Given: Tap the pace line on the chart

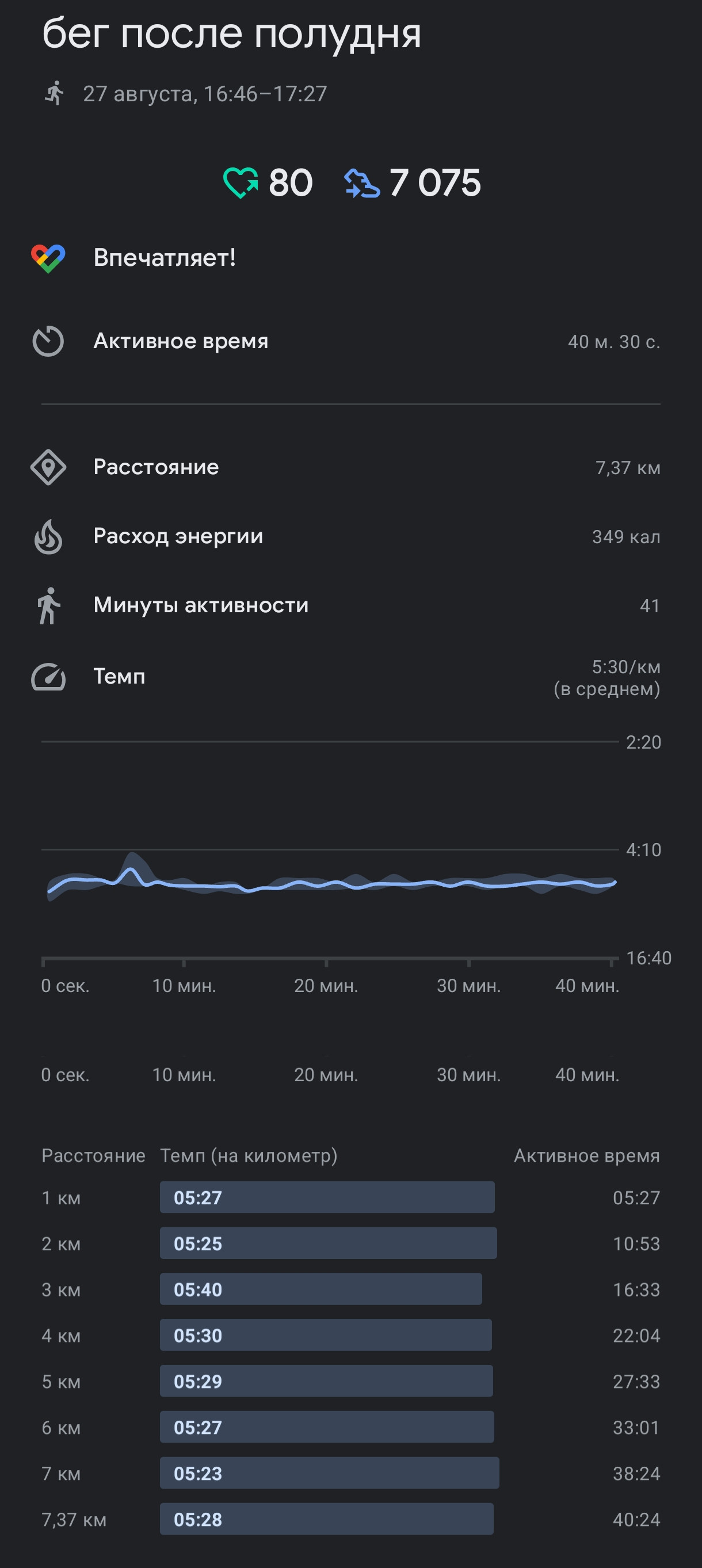Looking at the screenshot, I should [332, 883].
